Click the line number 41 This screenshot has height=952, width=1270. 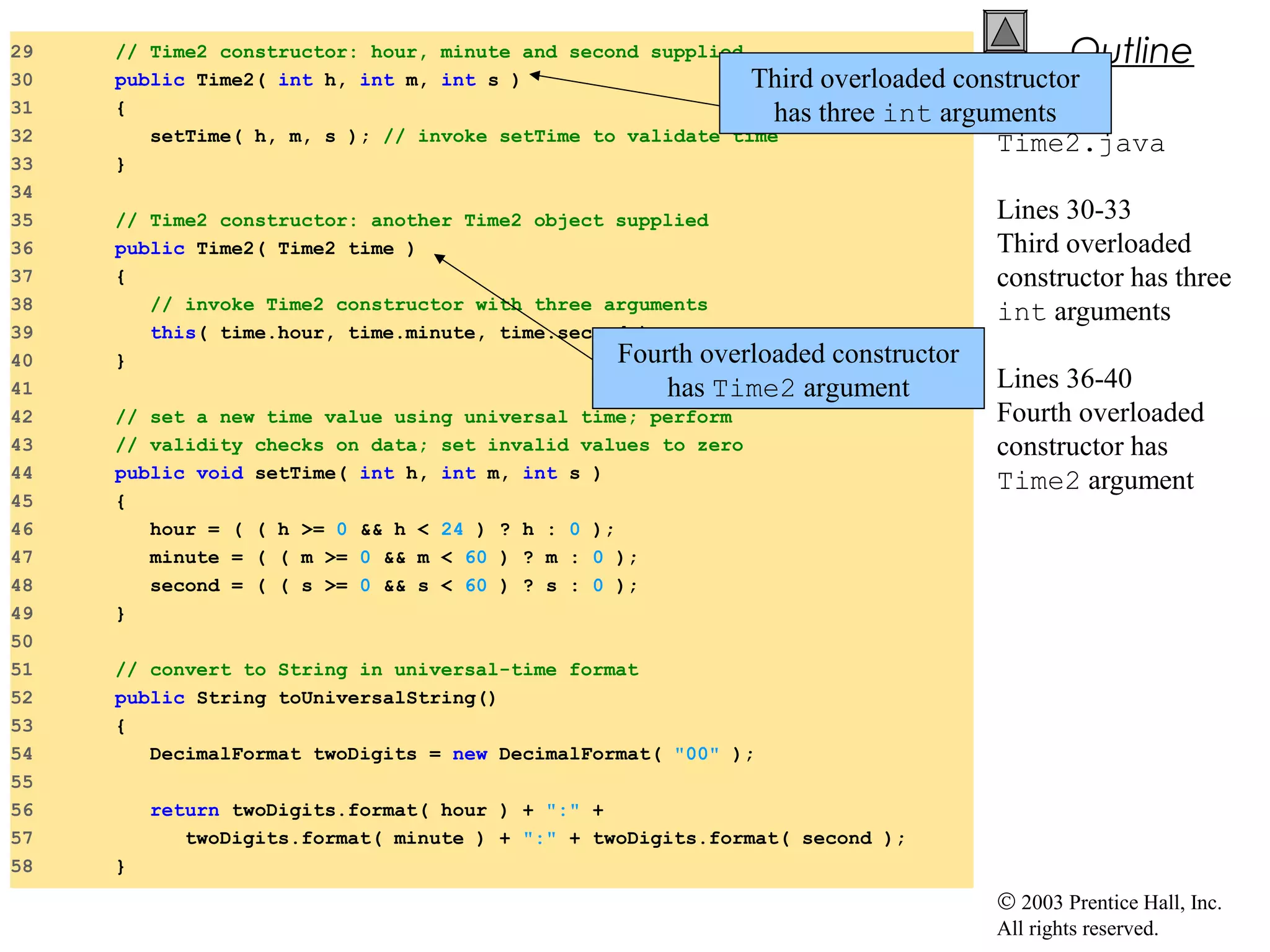pos(22,389)
